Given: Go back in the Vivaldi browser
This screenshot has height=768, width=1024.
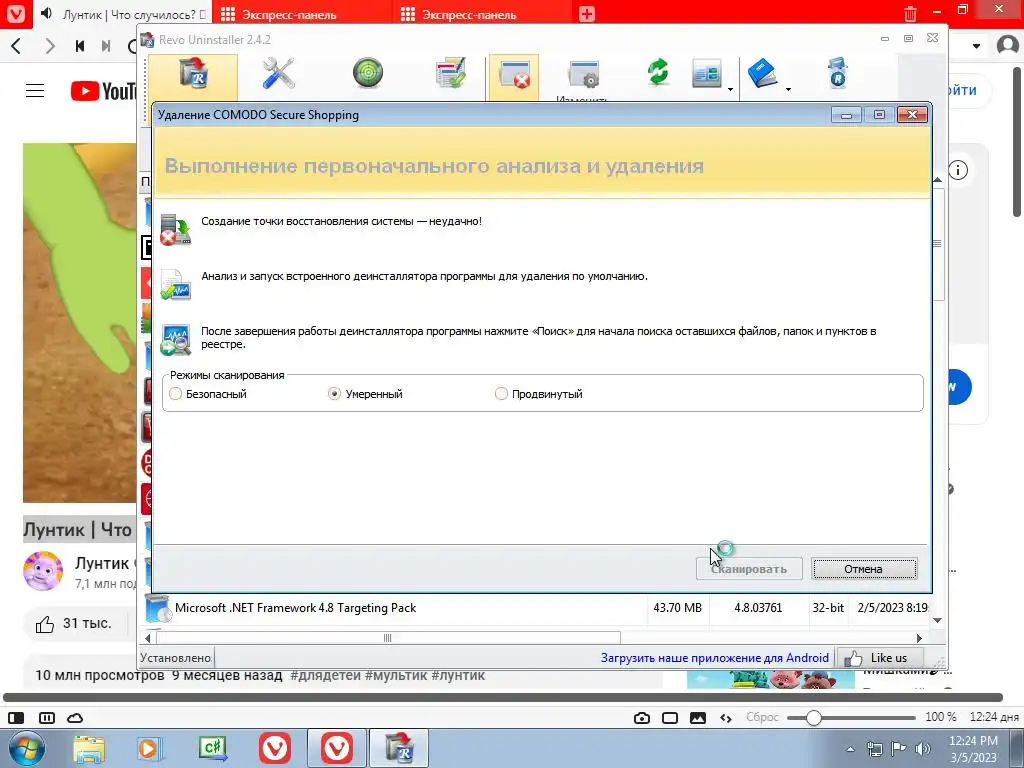Looking at the screenshot, I should coord(17,46).
